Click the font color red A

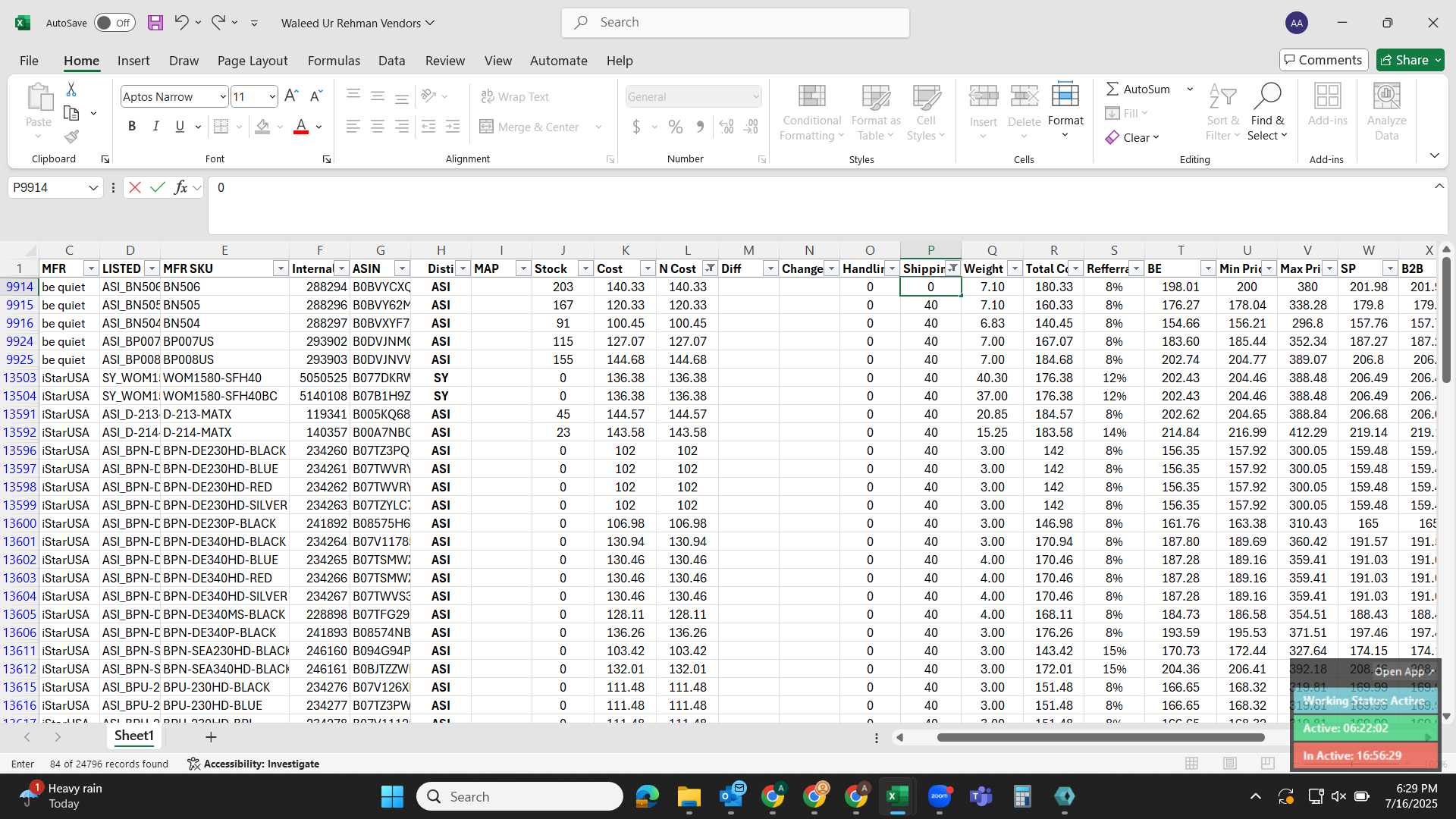pyautogui.click(x=301, y=127)
